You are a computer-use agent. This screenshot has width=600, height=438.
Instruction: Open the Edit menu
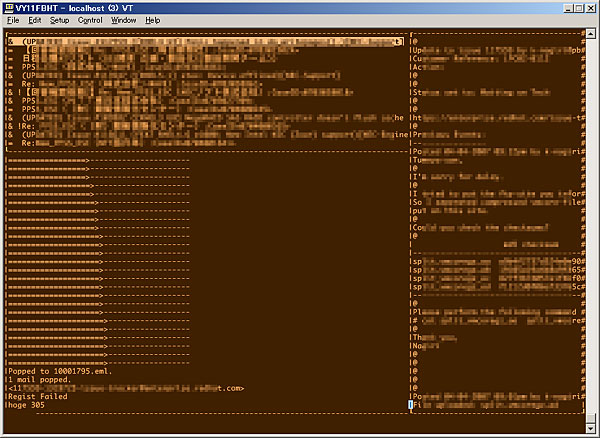pos(35,20)
